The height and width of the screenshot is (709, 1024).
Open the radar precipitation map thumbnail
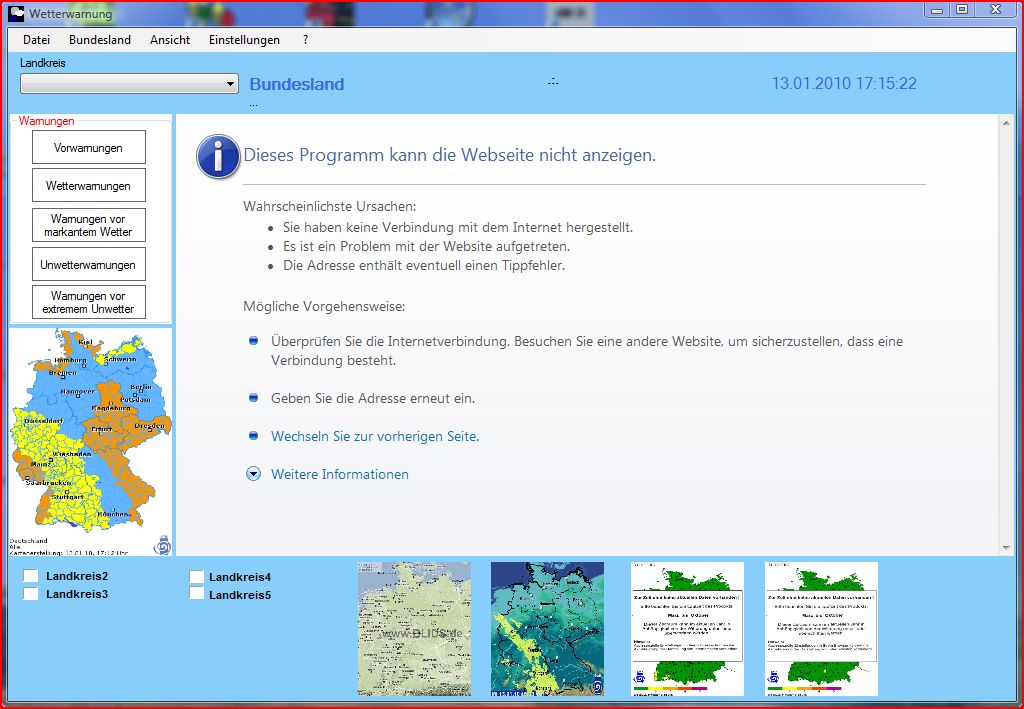click(x=547, y=628)
